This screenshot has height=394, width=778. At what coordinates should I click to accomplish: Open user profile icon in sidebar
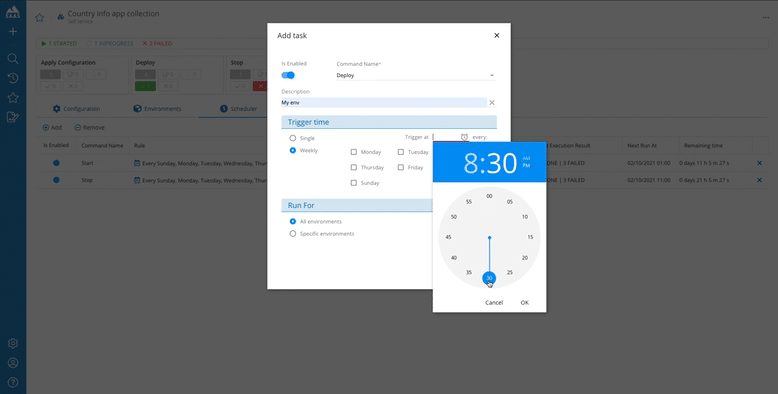coord(13,363)
